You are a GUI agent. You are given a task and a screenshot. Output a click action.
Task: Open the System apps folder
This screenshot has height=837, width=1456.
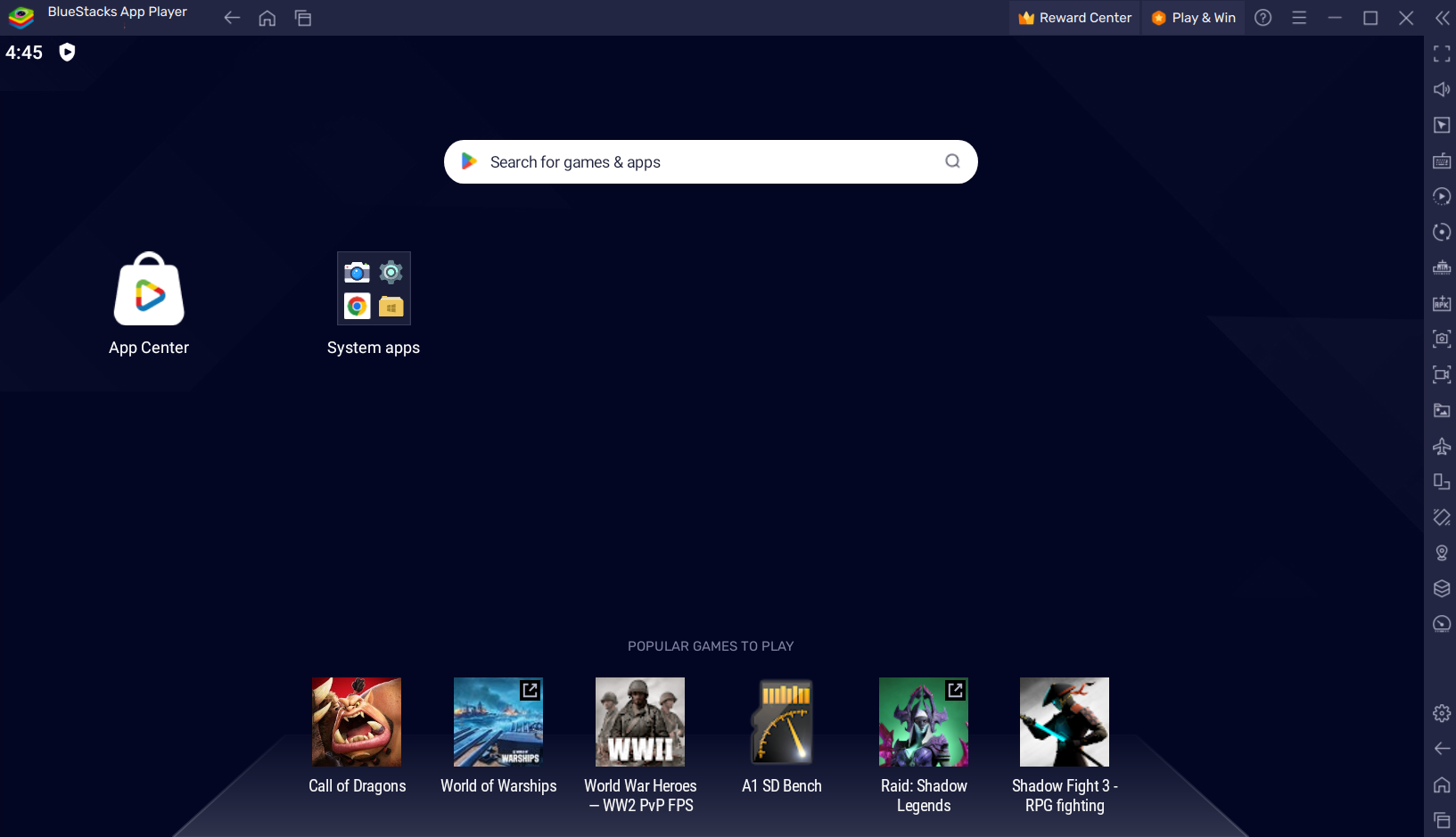pos(374,289)
